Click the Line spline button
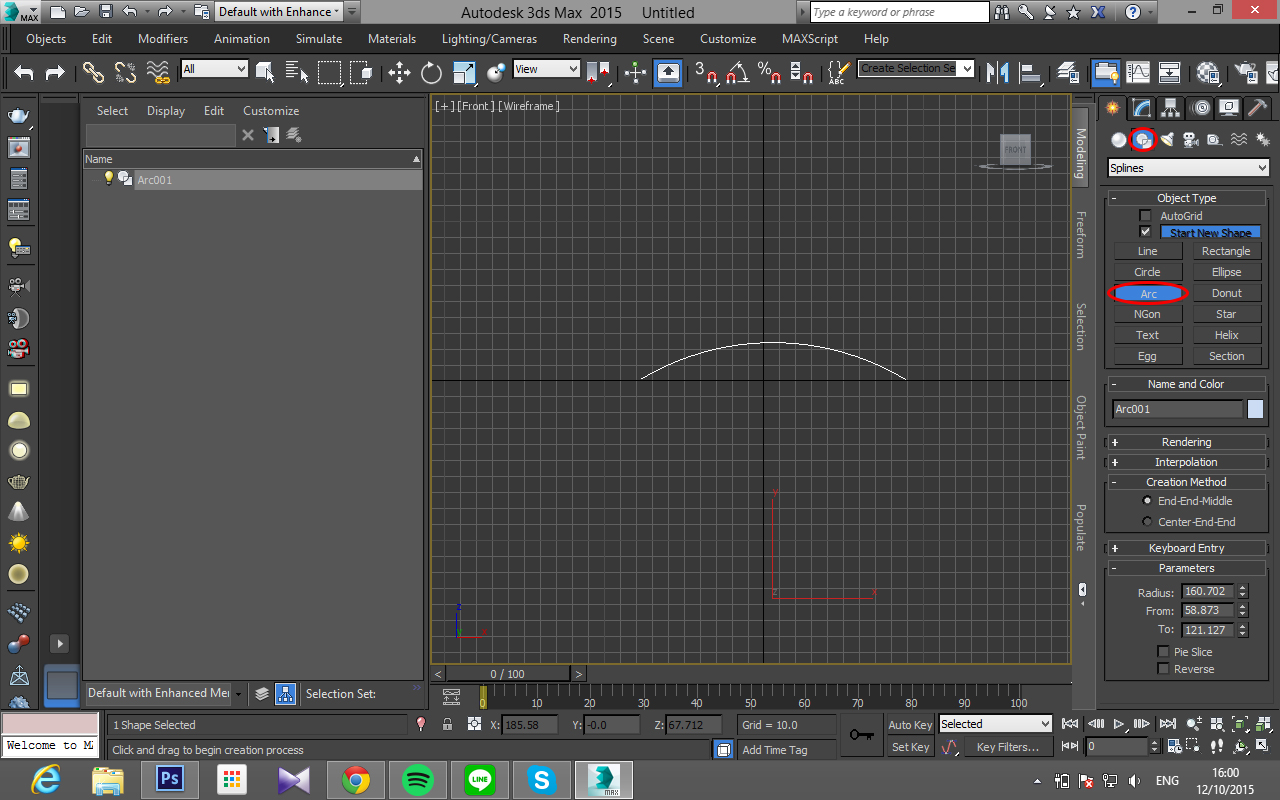The image size is (1280, 800). [1148, 251]
